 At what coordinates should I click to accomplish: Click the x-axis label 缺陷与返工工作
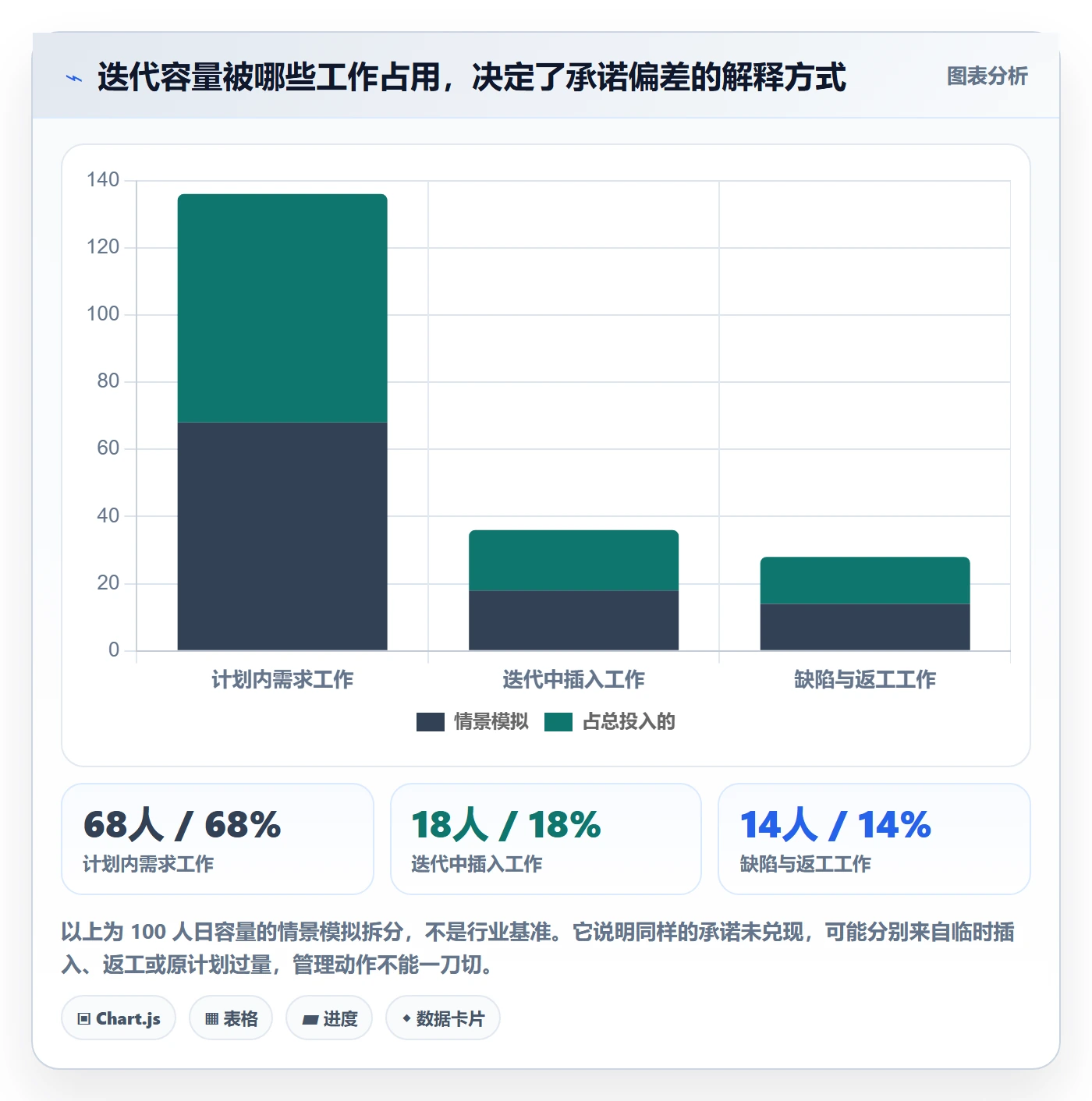(x=865, y=680)
